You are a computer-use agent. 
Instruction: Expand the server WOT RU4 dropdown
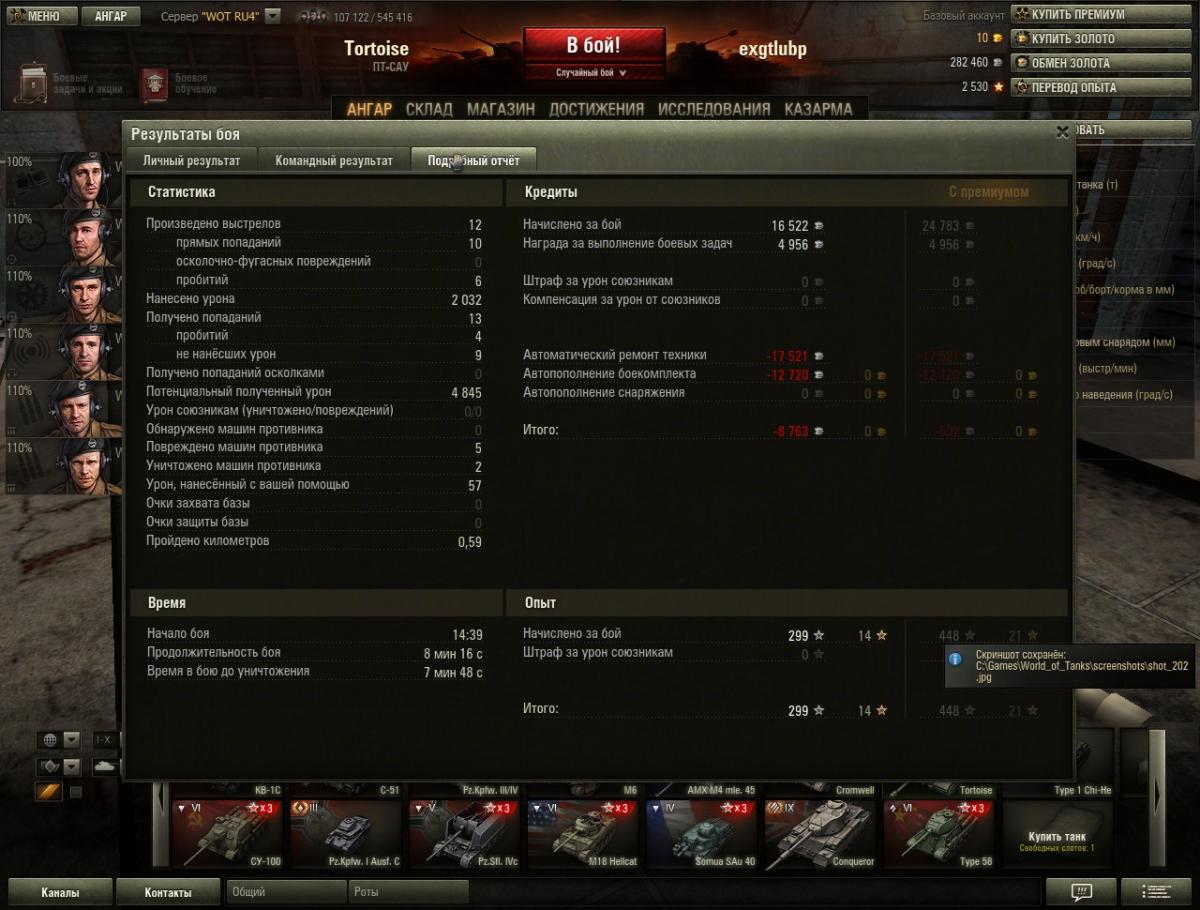273,16
